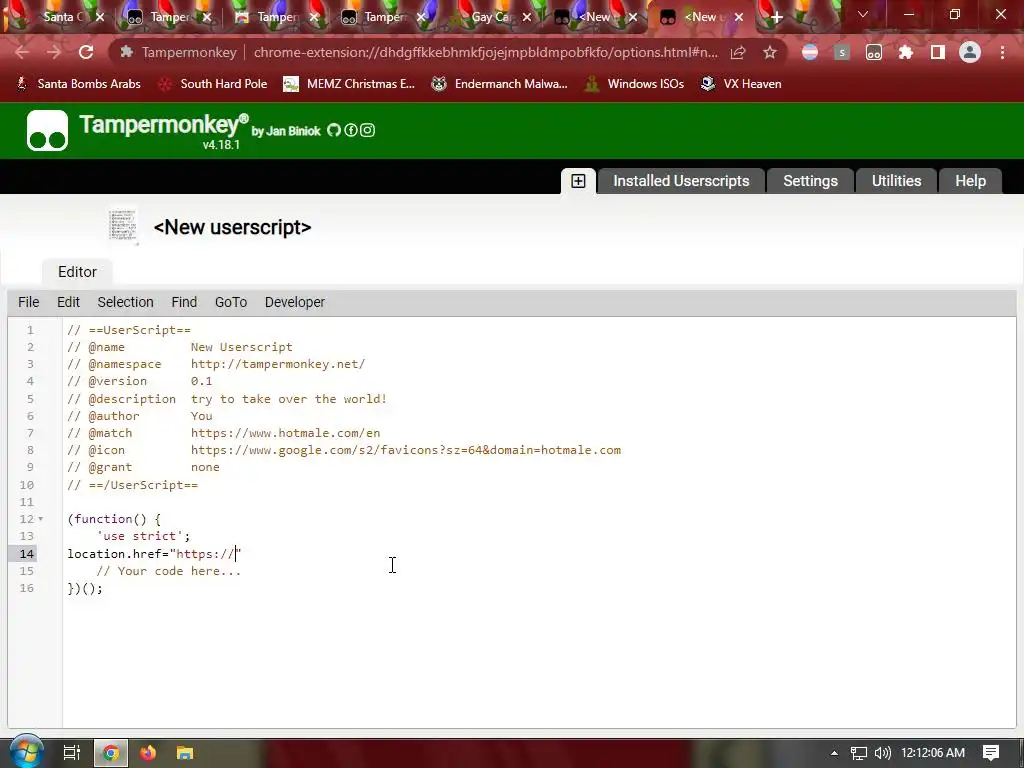The height and width of the screenshot is (768, 1024).
Task: Open Tampermonkey's Instagram icon link
Action: 368,130
